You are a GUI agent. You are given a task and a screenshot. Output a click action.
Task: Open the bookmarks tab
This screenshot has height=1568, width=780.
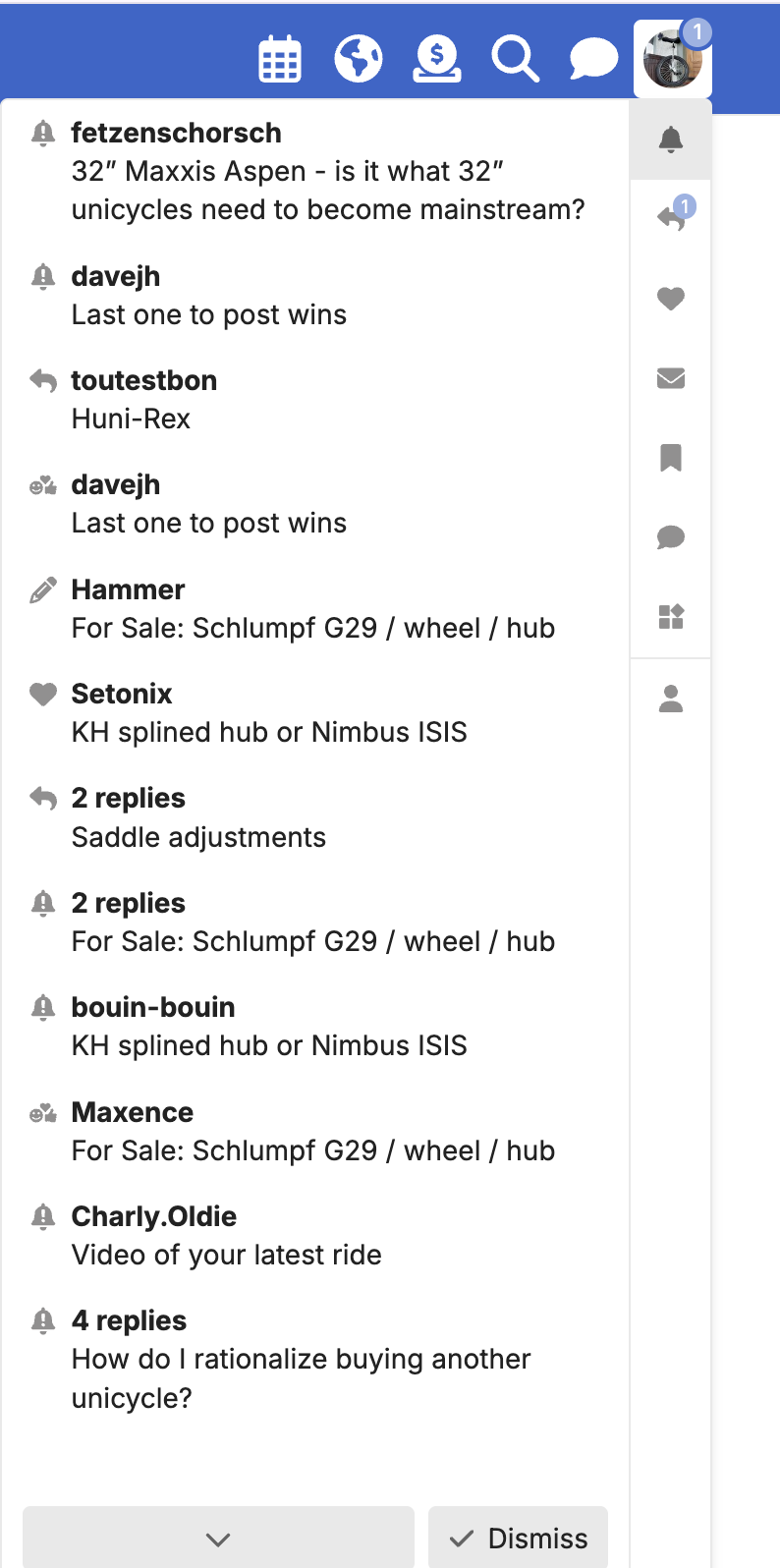671,457
